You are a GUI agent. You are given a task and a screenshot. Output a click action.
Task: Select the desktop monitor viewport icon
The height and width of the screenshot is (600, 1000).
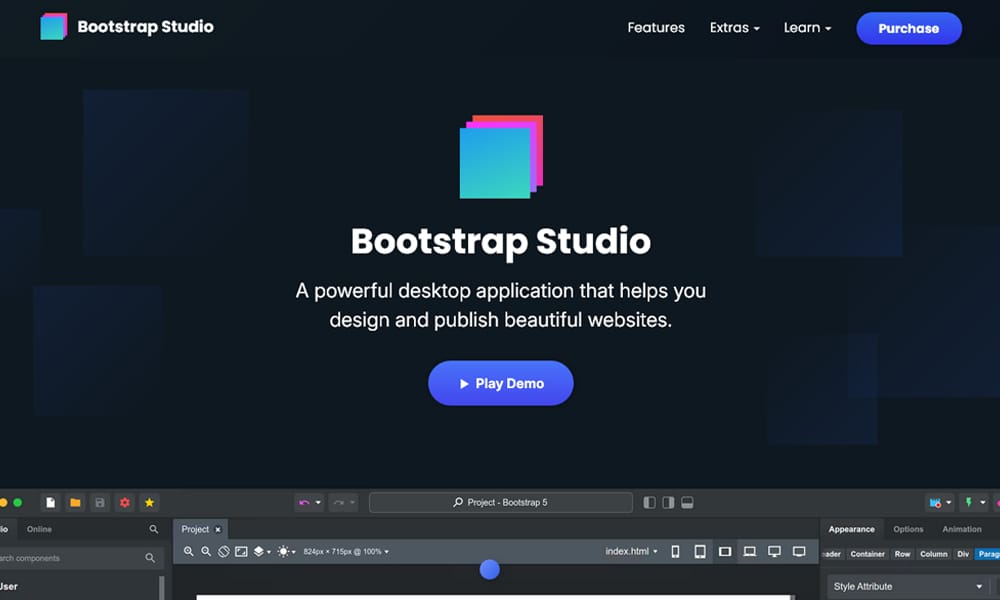774,552
